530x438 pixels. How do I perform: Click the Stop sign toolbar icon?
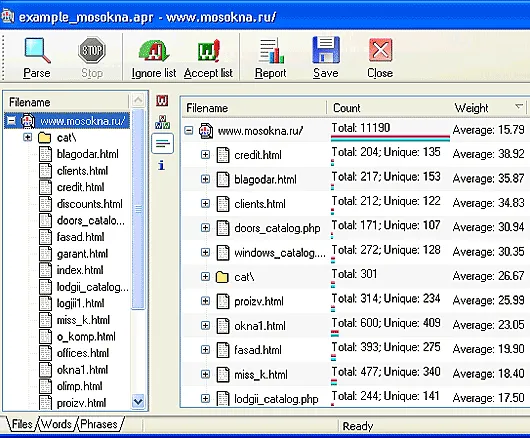pyautogui.click(x=92, y=50)
